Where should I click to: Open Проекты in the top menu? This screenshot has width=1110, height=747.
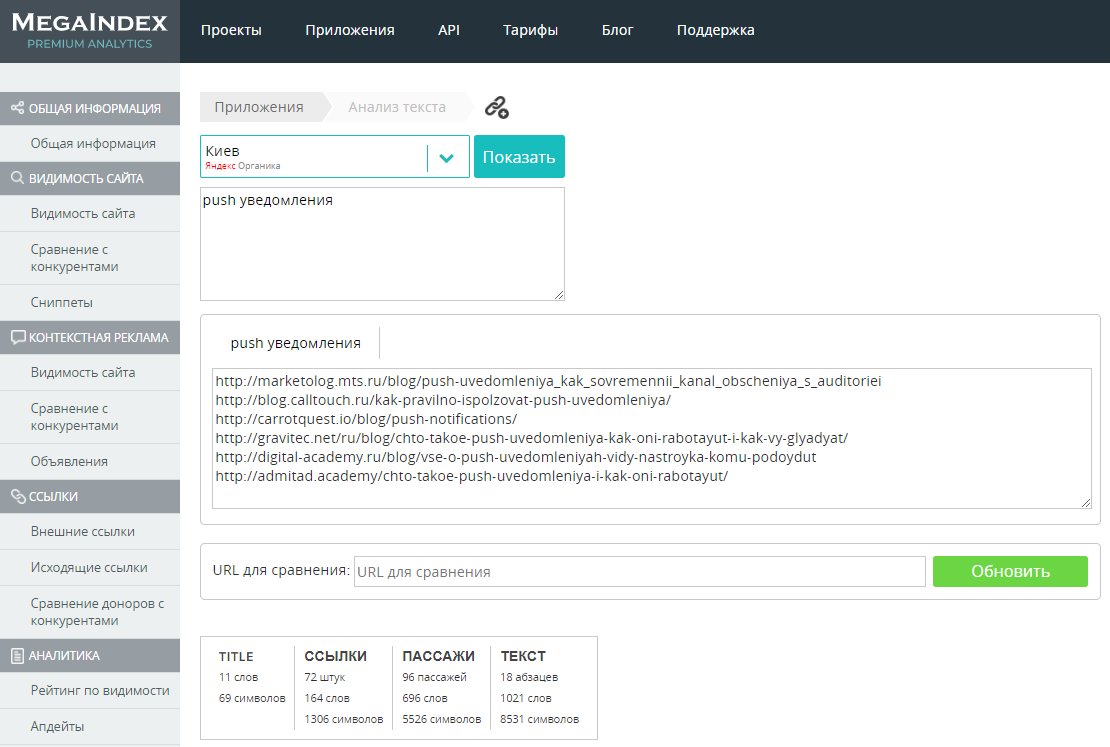coord(231,30)
